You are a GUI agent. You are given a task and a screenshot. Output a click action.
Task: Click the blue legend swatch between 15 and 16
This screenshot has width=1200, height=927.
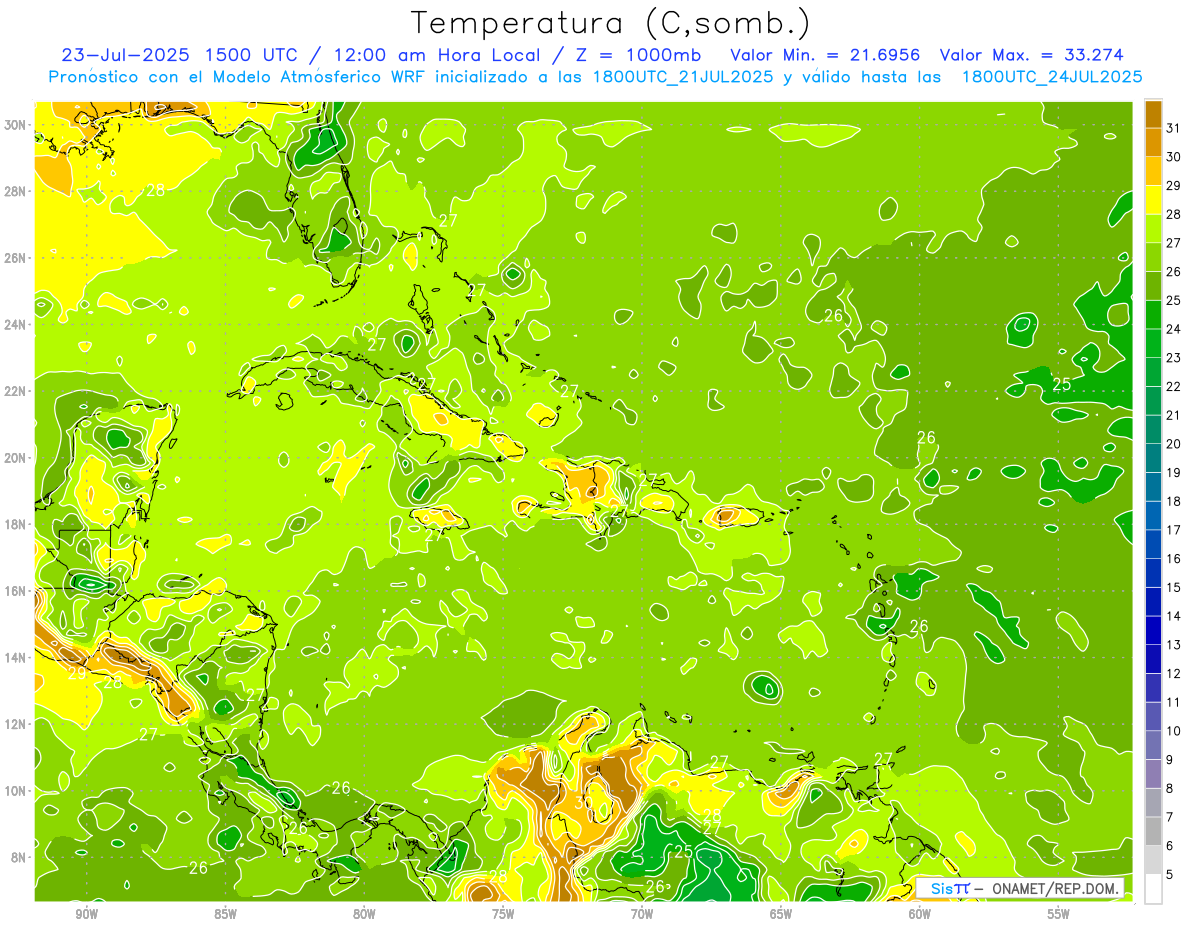point(1153,573)
